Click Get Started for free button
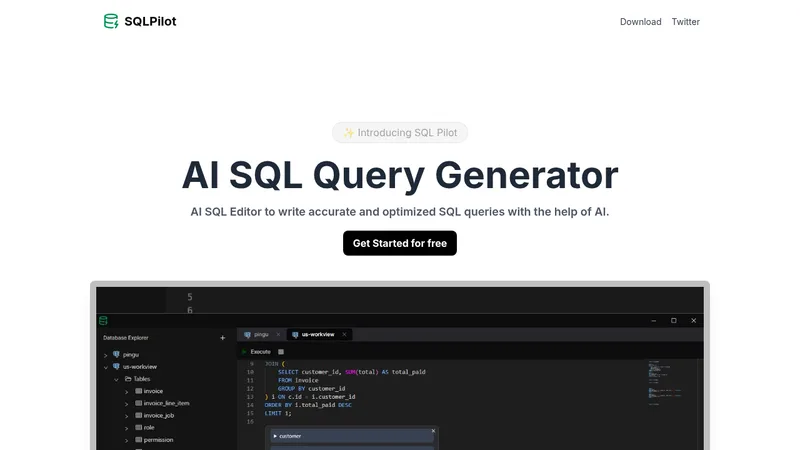 400,243
